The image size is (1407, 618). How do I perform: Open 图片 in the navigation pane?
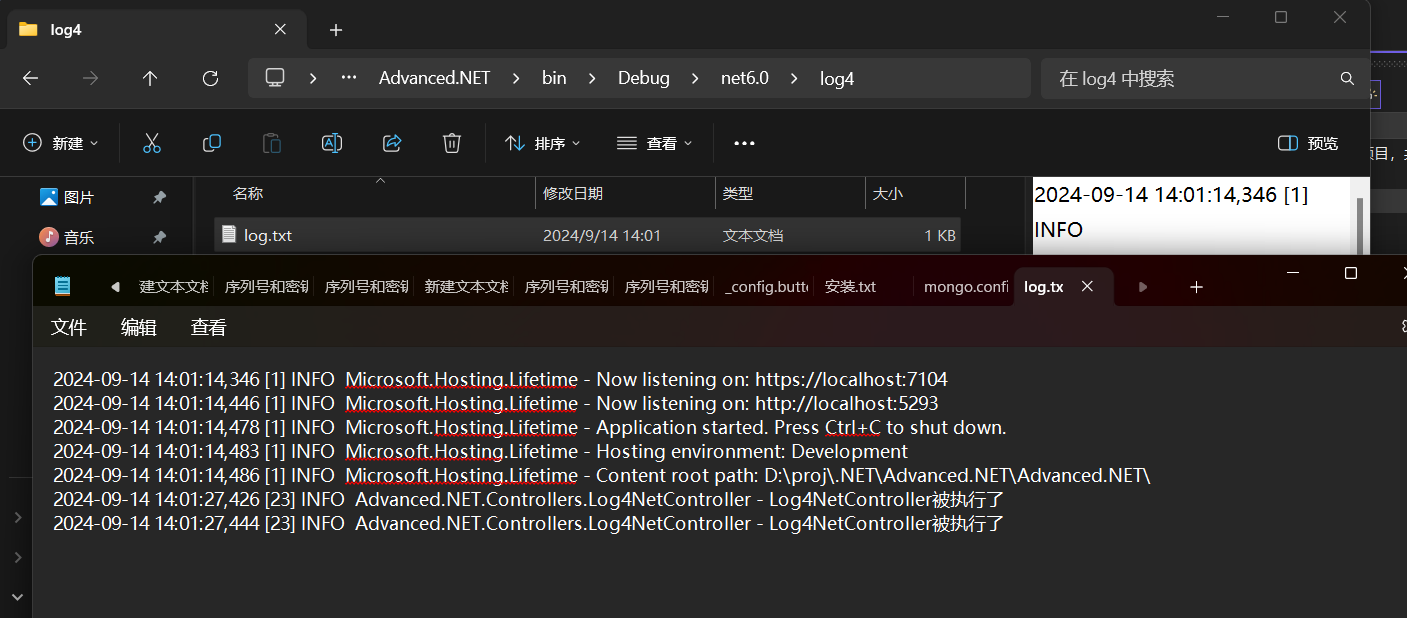coord(79,198)
